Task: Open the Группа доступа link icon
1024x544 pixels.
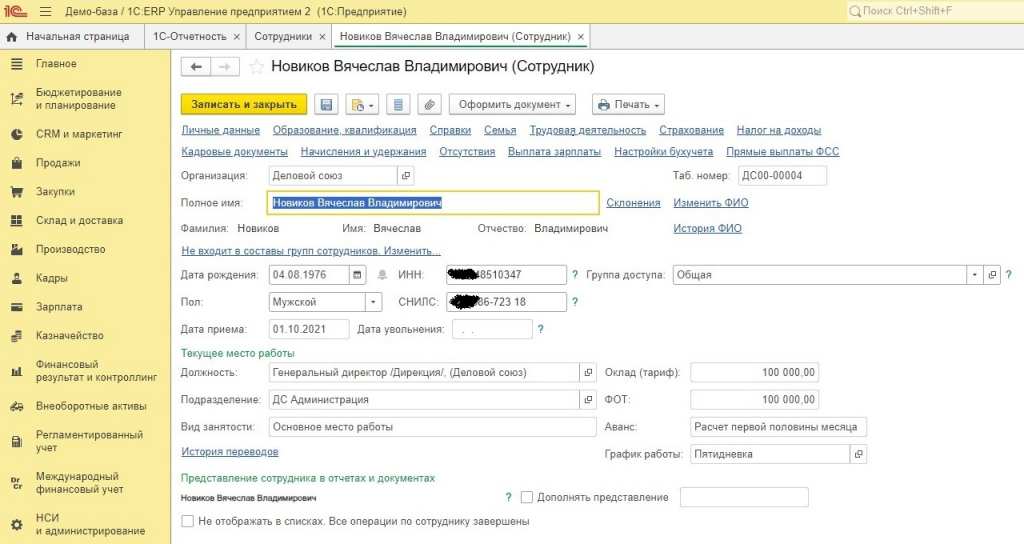Action: coord(992,275)
